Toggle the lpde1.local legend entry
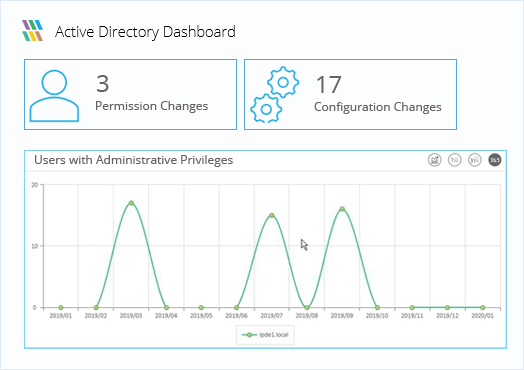 coord(265,335)
